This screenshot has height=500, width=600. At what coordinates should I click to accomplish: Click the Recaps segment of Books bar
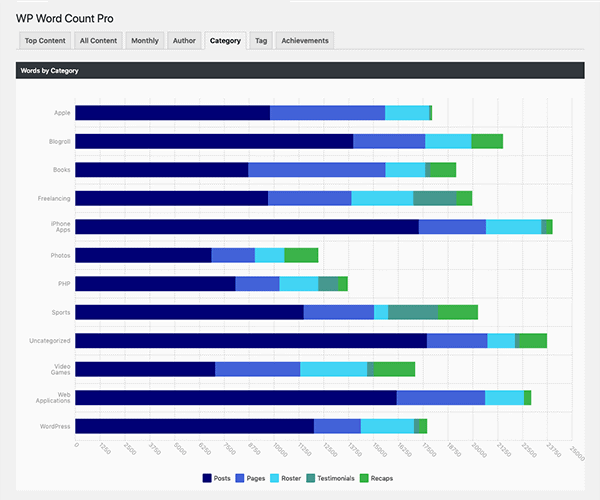pyautogui.click(x=443, y=170)
